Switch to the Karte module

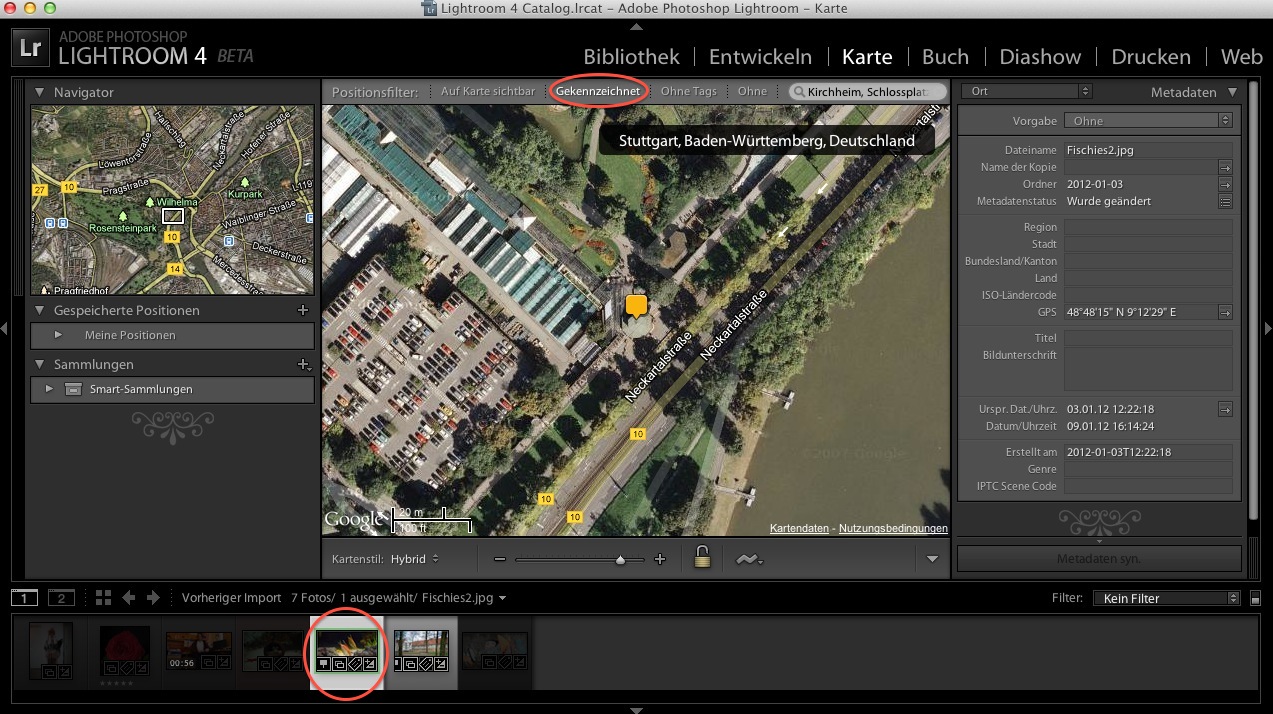point(867,57)
